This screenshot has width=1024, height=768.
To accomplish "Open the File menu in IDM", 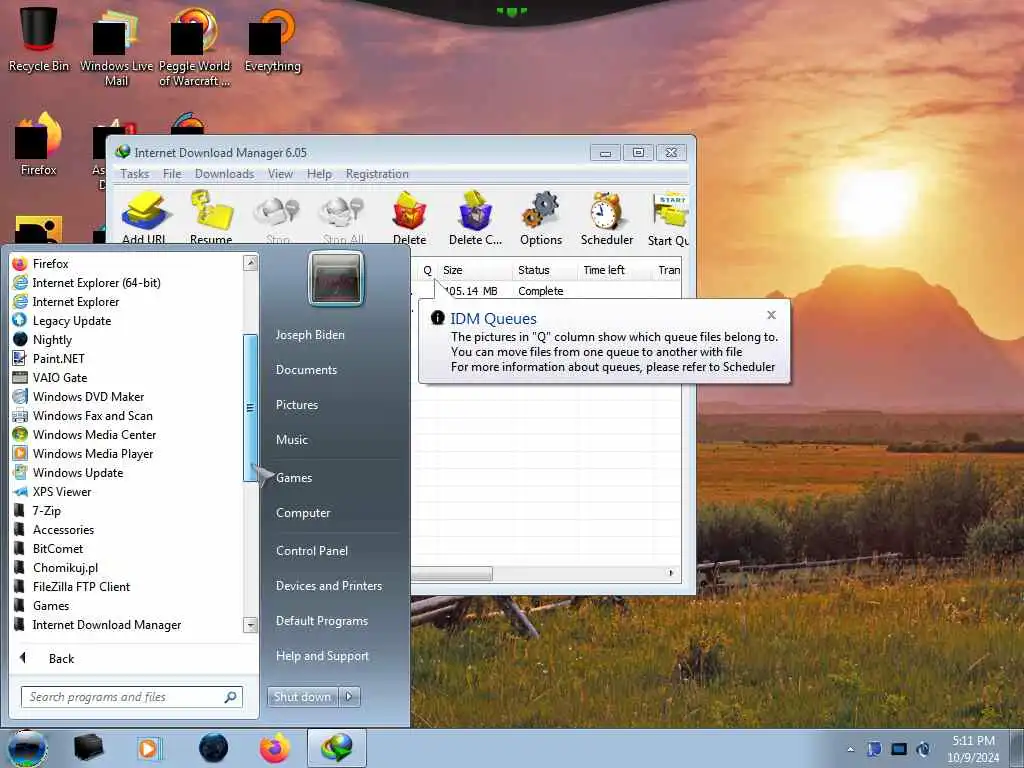I will click(172, 174).
